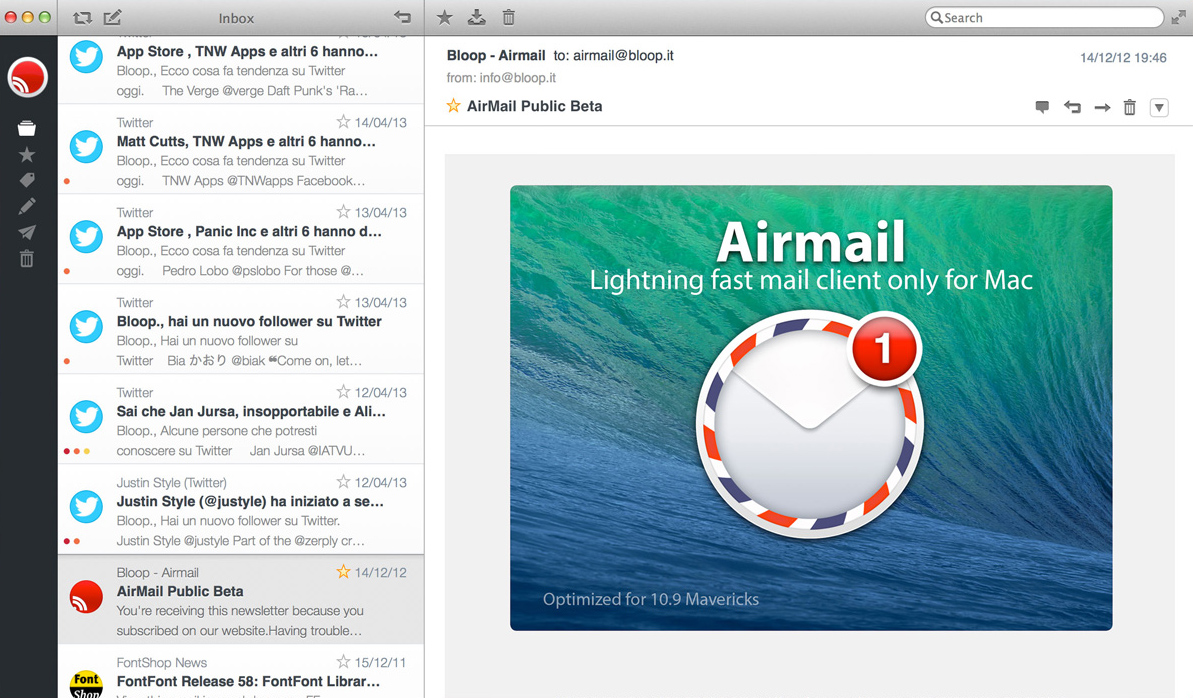This screenshot has width=1193, height=698.
Task: Delete the open email via the trash icon
Action: pos(1131,106)
